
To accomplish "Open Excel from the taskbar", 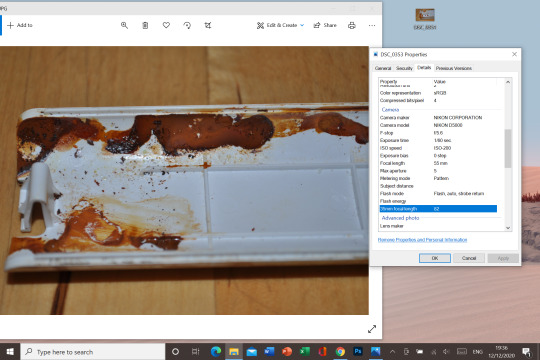I will pyautogui.click(x=305, y=352).
